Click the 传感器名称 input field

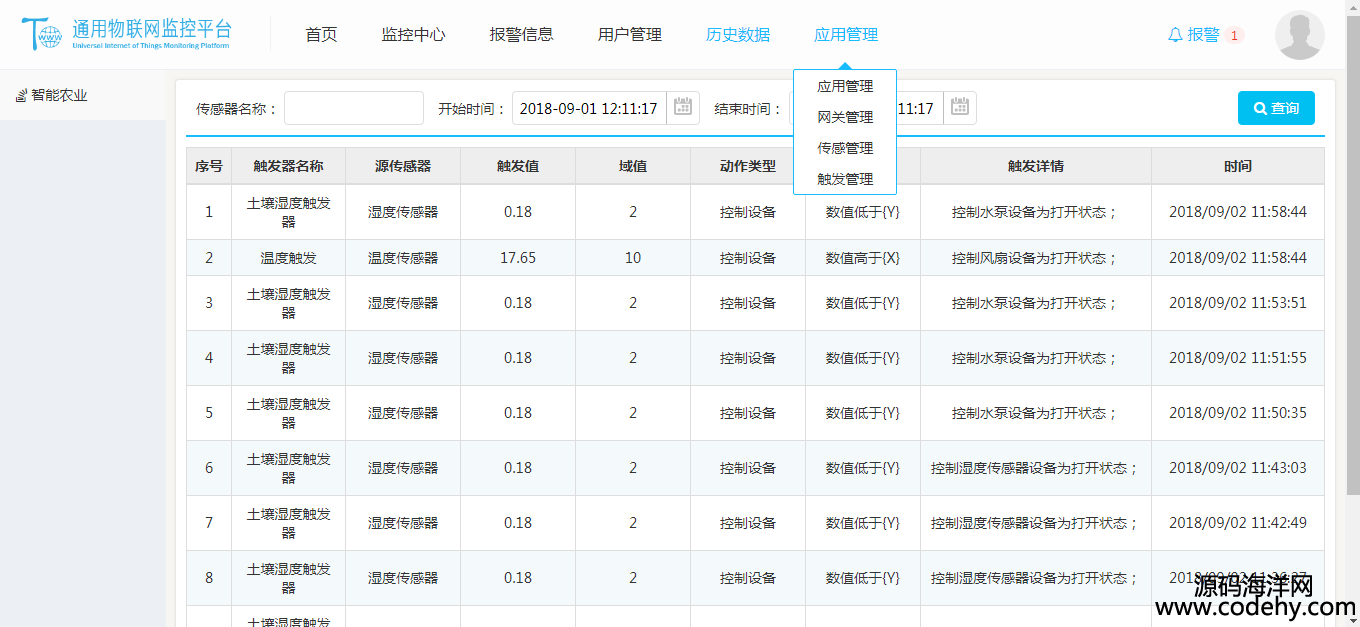[353, 108]
